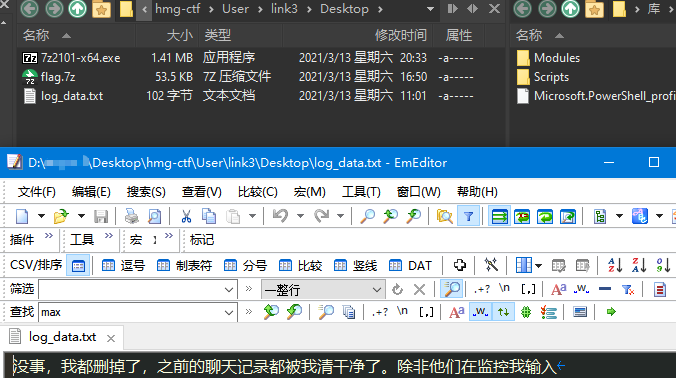Image resolution: width=676 pixels, height=378 pixels.
Task: Click the Redo arrow icon
Action: click(321, 216)
